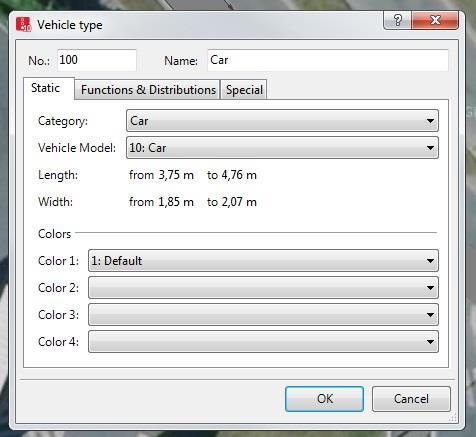Screen dimensions: 476x437
Task: Open the empty Color 2 dropdown
Action: coord(263,288)
